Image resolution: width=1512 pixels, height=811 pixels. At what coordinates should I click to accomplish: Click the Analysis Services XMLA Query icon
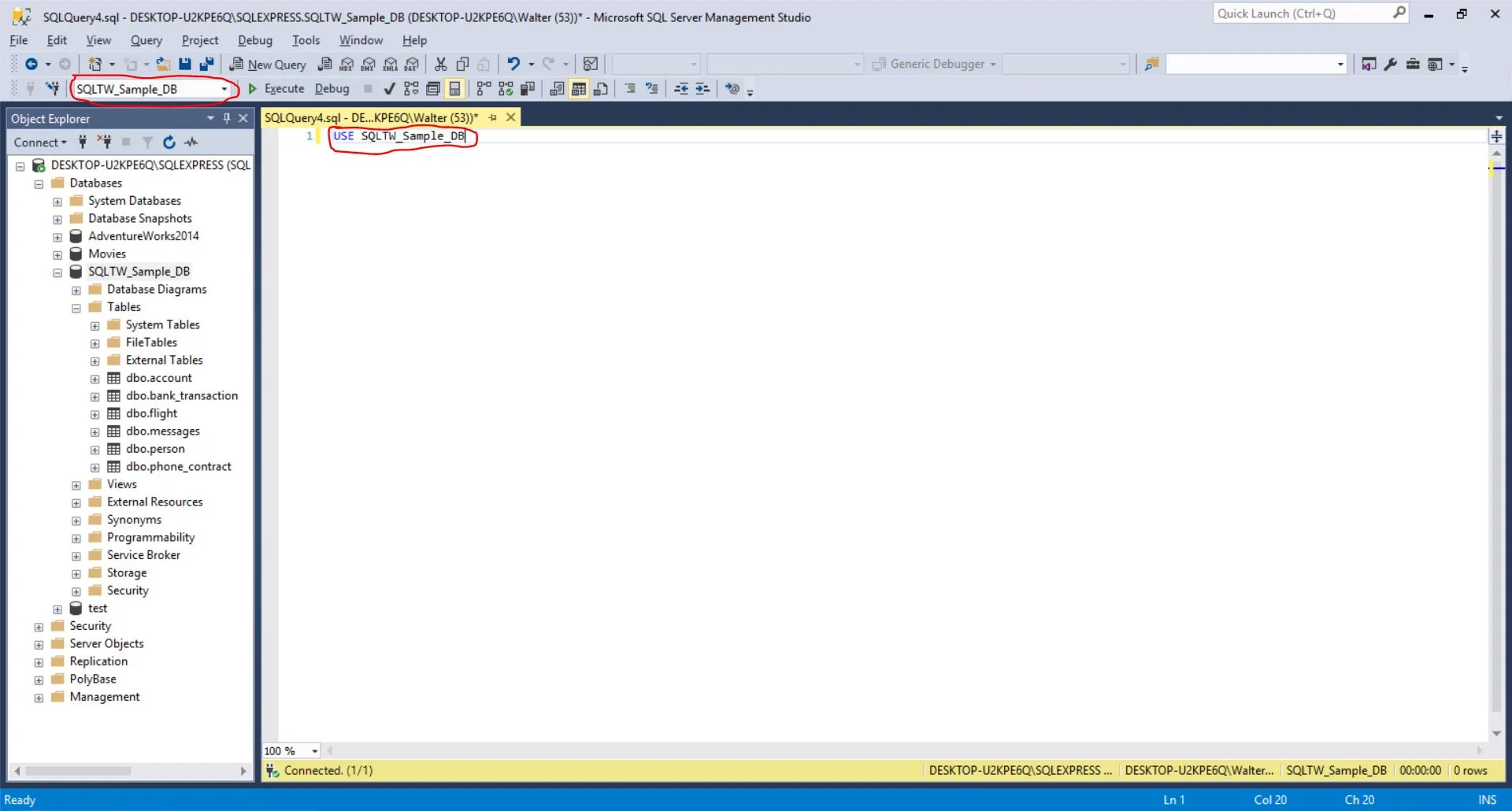391,65
